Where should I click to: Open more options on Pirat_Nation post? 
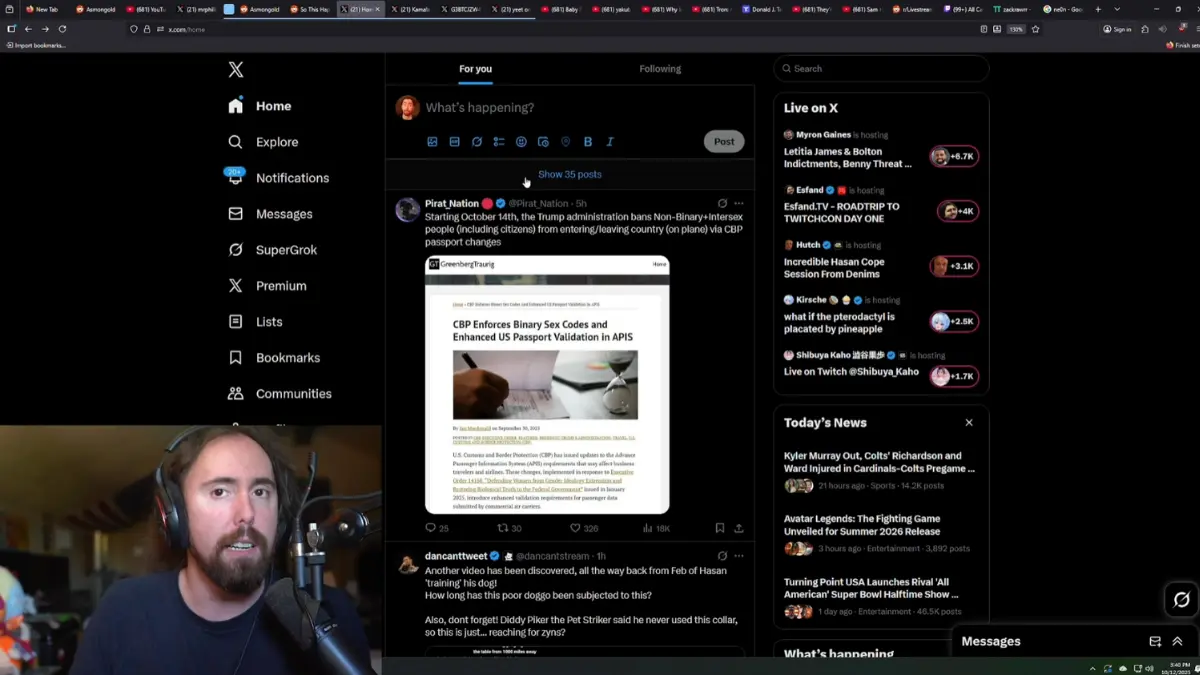(739, 204)
